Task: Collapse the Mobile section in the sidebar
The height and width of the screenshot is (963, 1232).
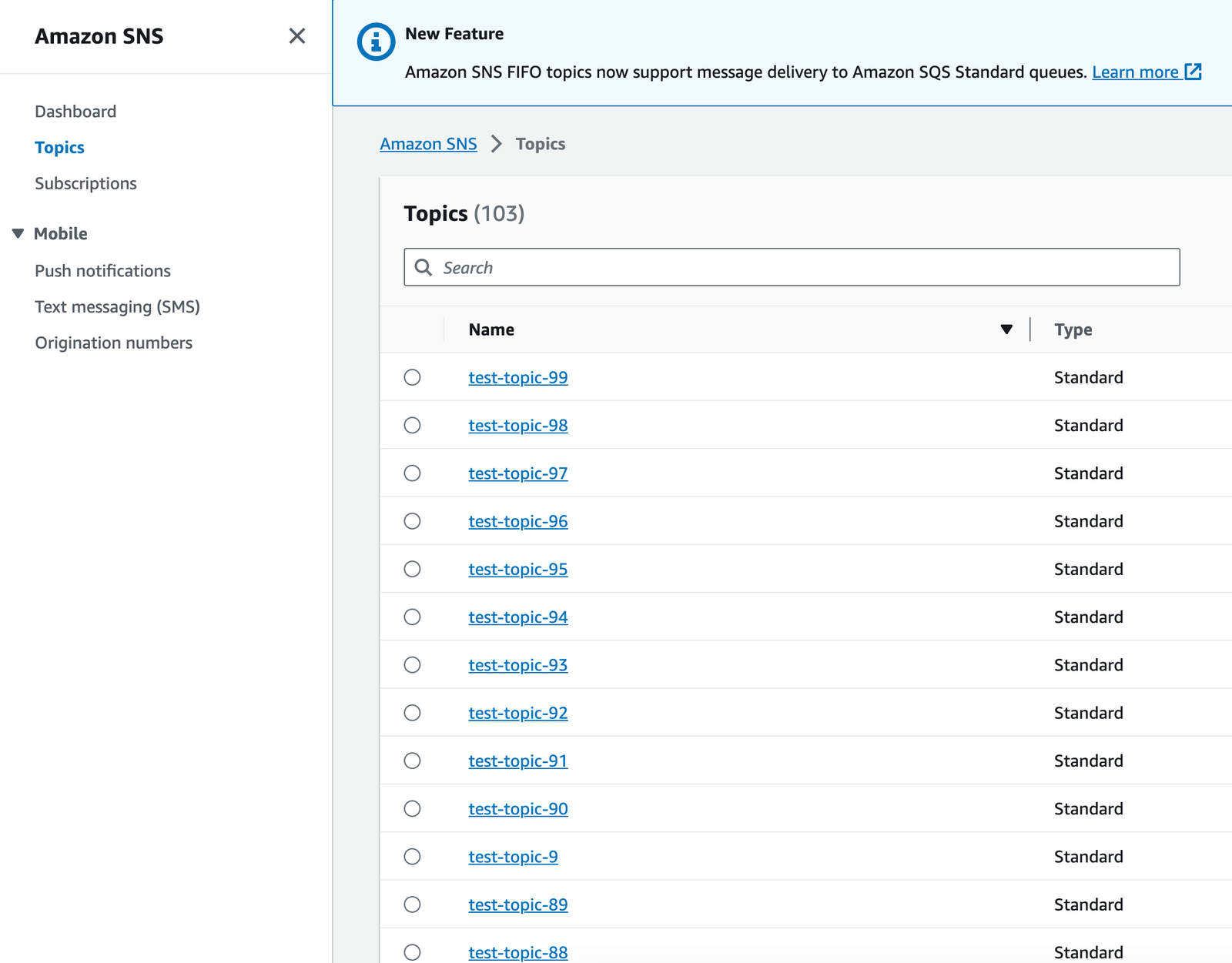Action: pyautogui.click(x=17, y=233)
